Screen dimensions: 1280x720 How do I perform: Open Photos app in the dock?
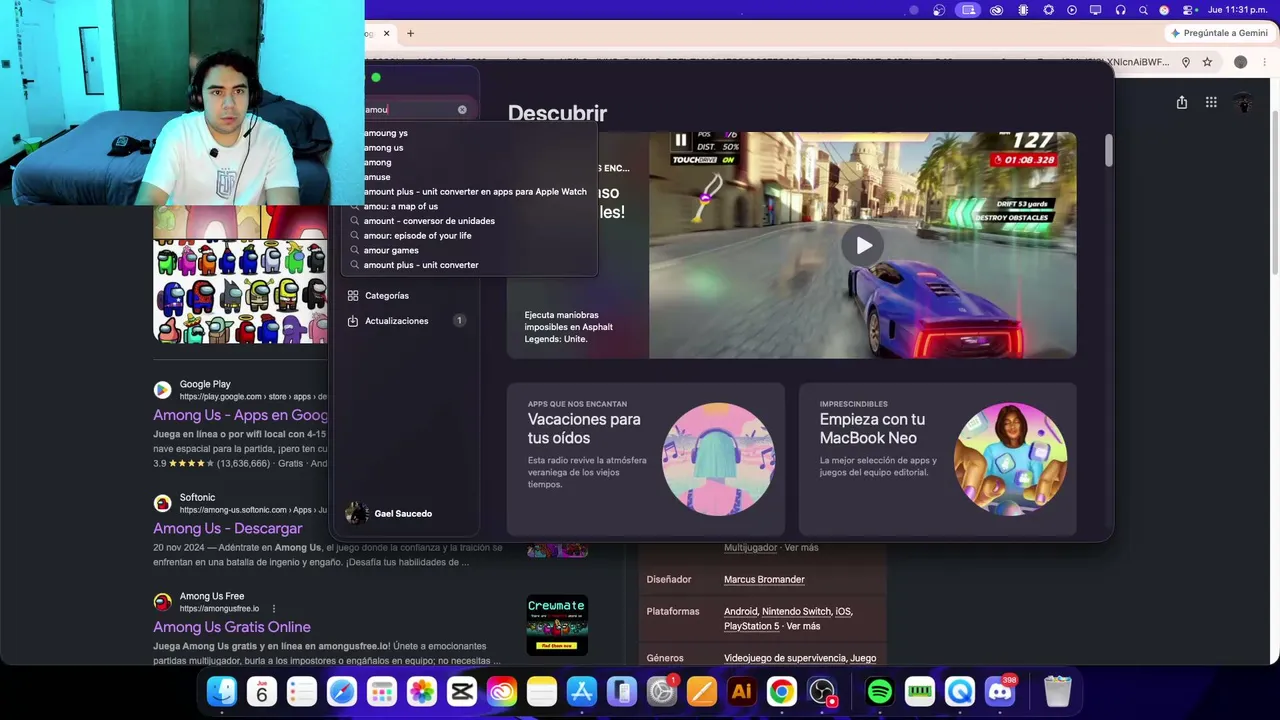(x=422, y=691)
